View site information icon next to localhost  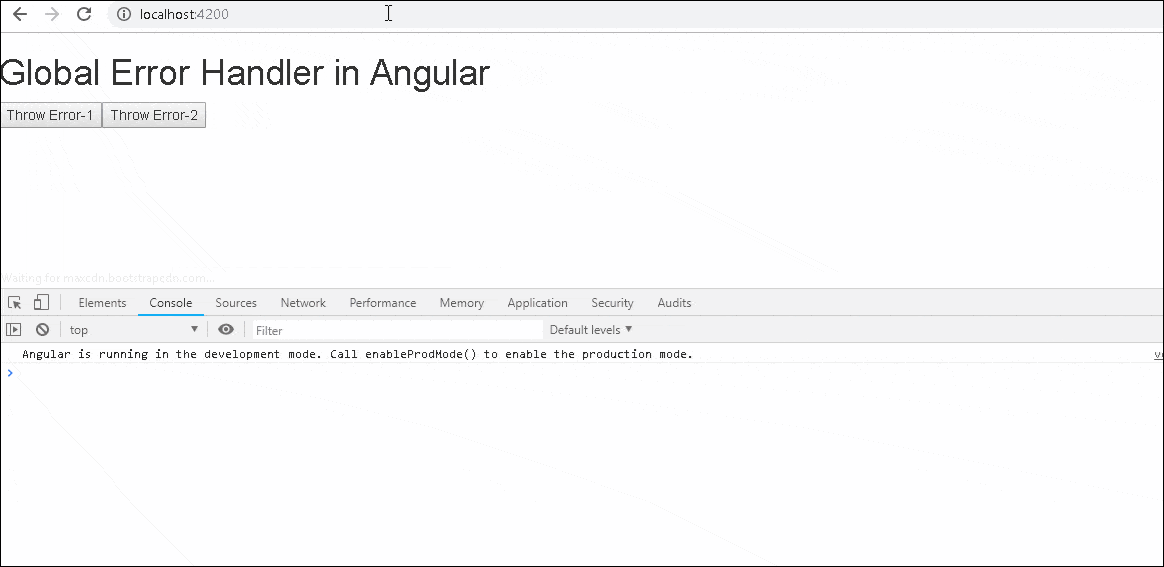[x=124, y=14]
